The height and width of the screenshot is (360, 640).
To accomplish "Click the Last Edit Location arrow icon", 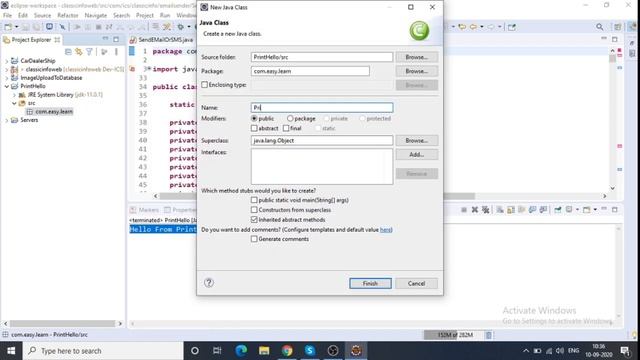I will pos(462,27).
